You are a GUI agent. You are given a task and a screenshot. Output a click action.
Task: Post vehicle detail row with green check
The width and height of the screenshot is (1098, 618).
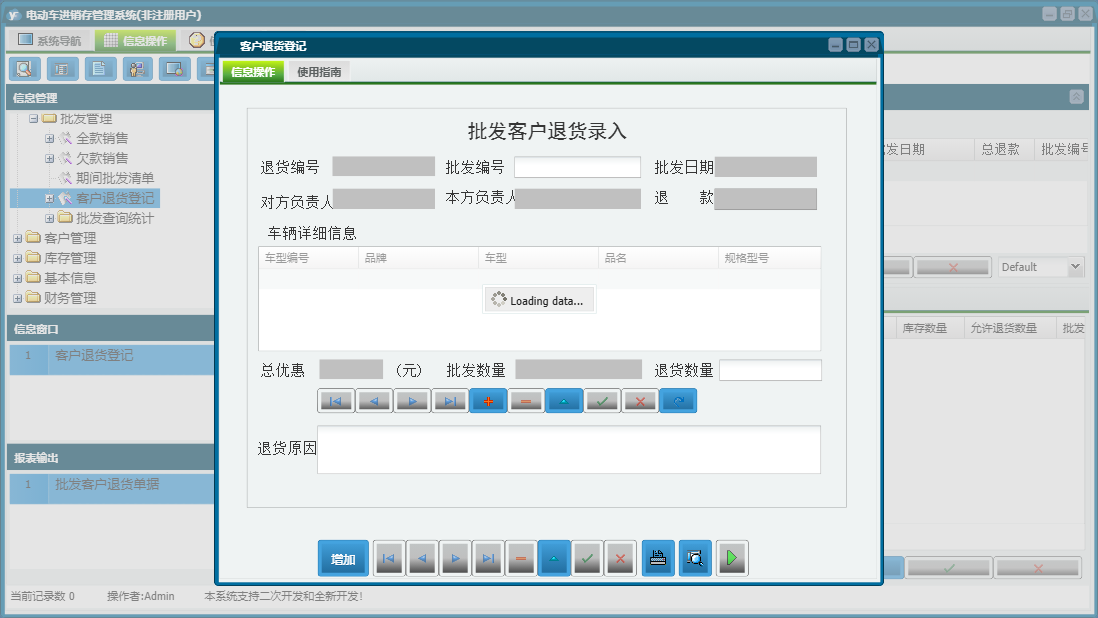pyautogui.click(x=602, y=401)
